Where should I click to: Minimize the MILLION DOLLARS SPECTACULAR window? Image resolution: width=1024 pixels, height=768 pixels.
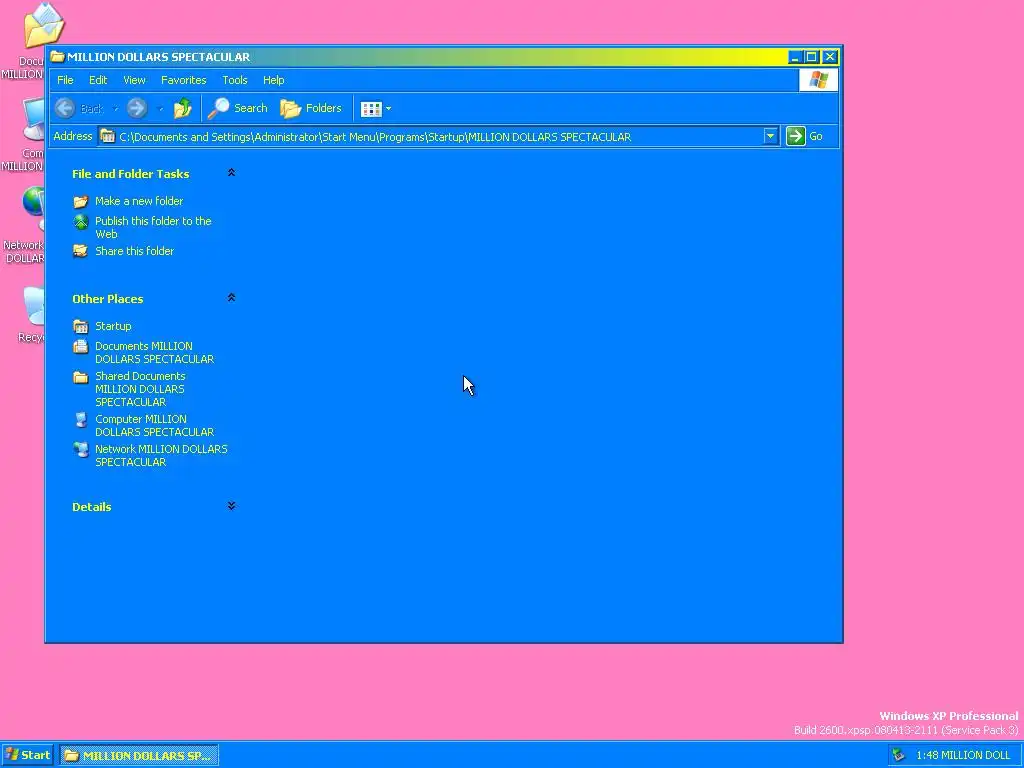click(795, 57)
